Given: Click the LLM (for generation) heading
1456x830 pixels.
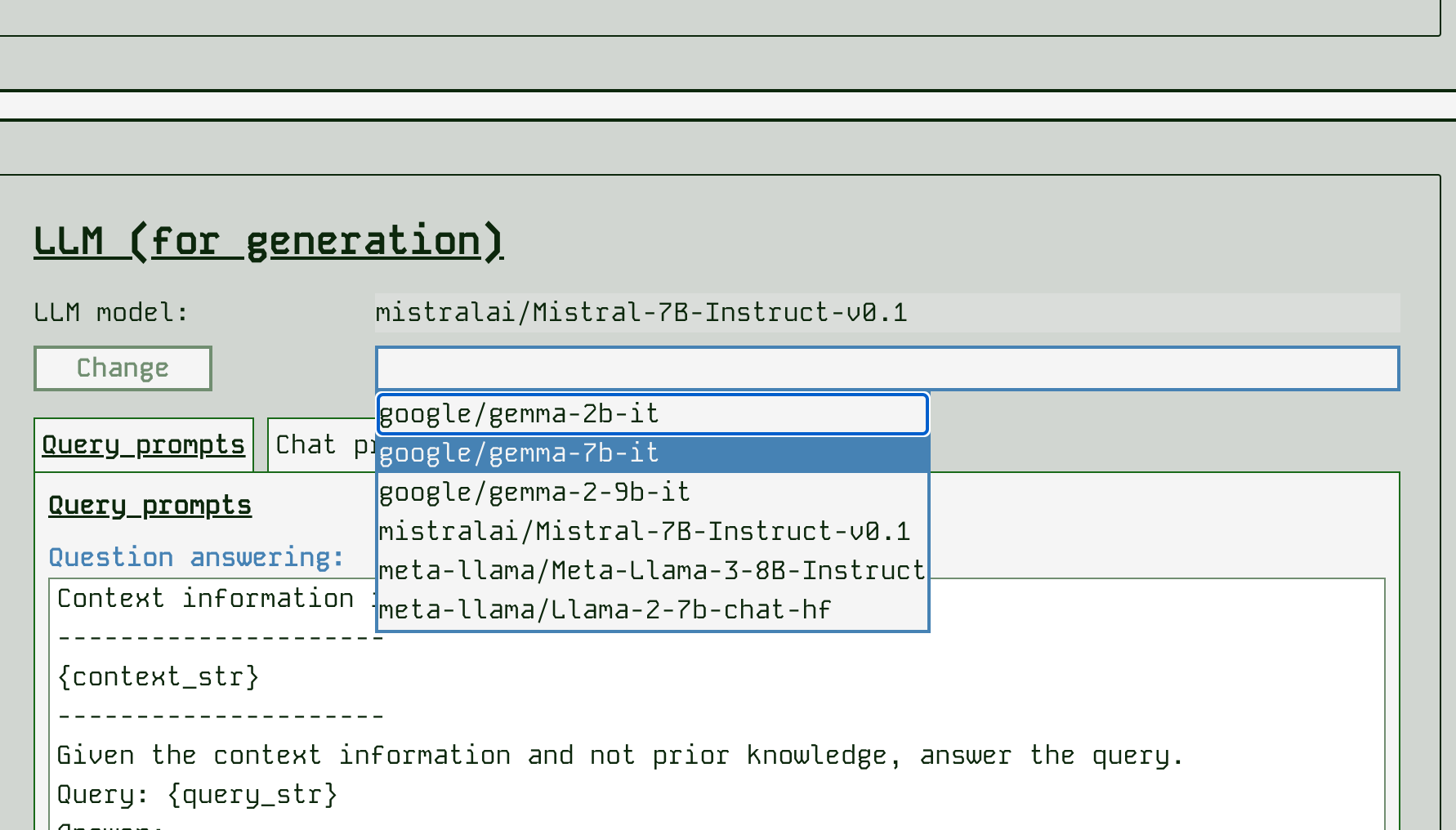Looking at the screenshot, I should (x=268, y=242).
